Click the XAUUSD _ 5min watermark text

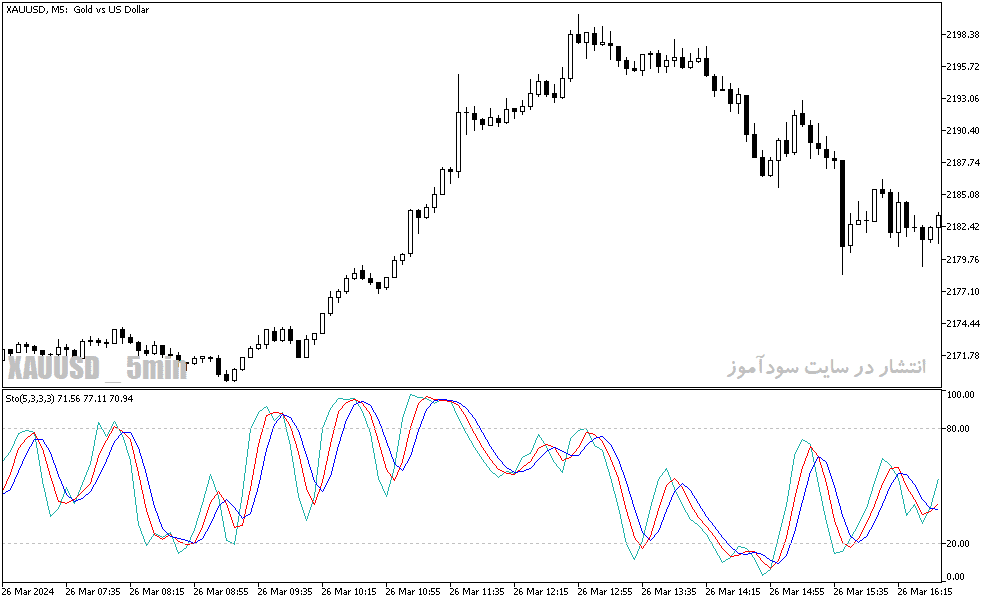tap(98, 368)
